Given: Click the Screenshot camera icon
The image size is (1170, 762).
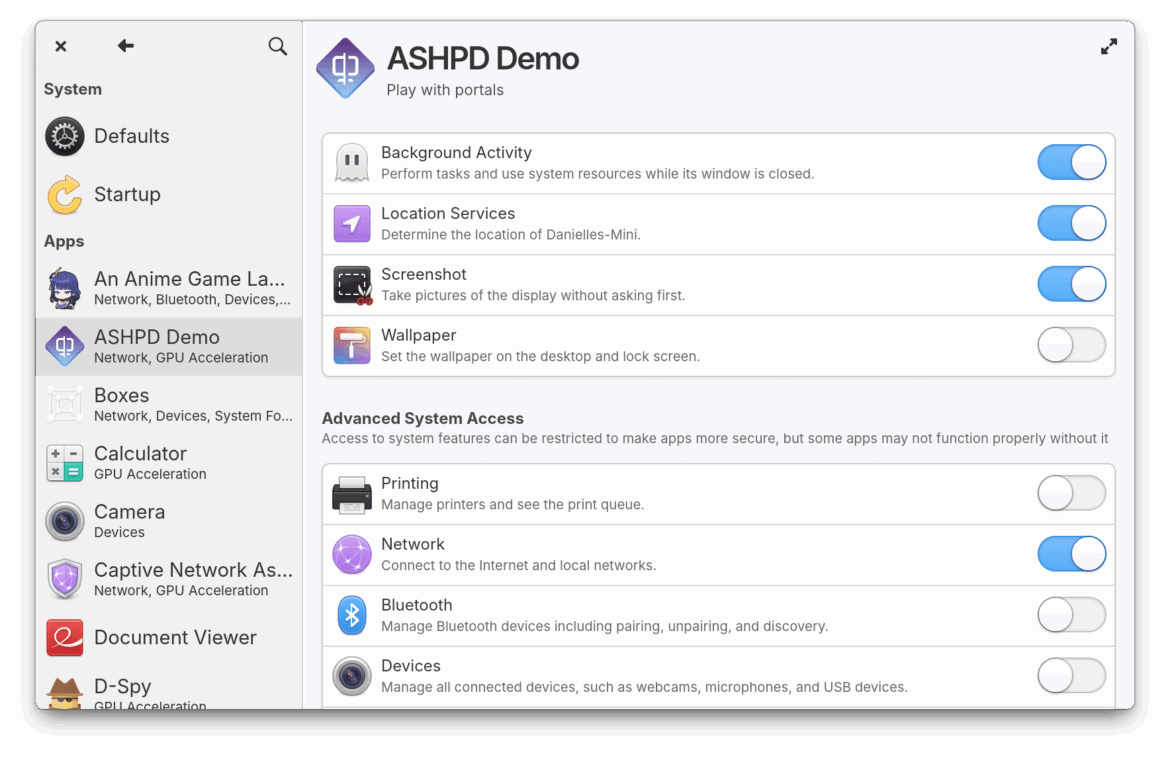Looking at the screenshot, I should 351,284.
